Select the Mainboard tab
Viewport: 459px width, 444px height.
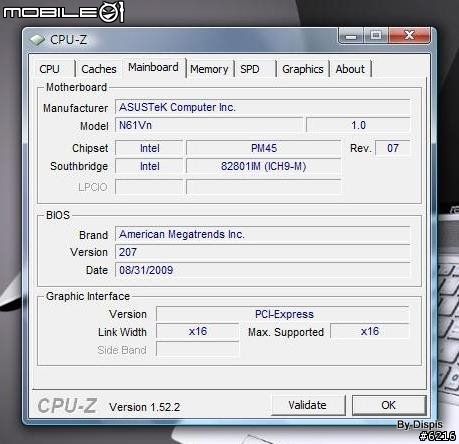[x=153, y=67]
